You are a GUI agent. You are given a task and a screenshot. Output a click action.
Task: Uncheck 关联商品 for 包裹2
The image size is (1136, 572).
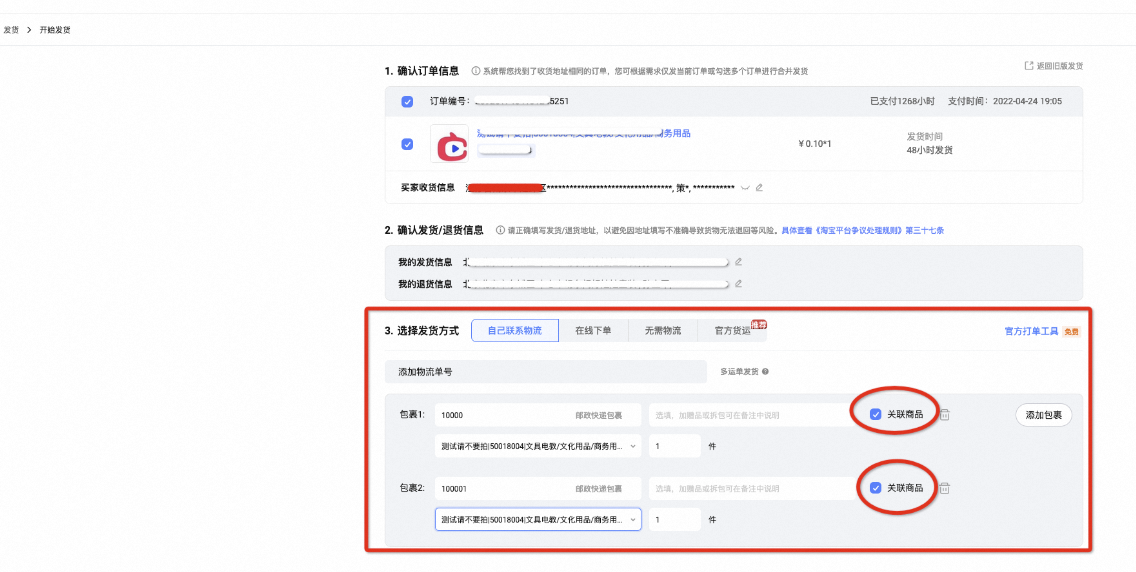[876, 488]
